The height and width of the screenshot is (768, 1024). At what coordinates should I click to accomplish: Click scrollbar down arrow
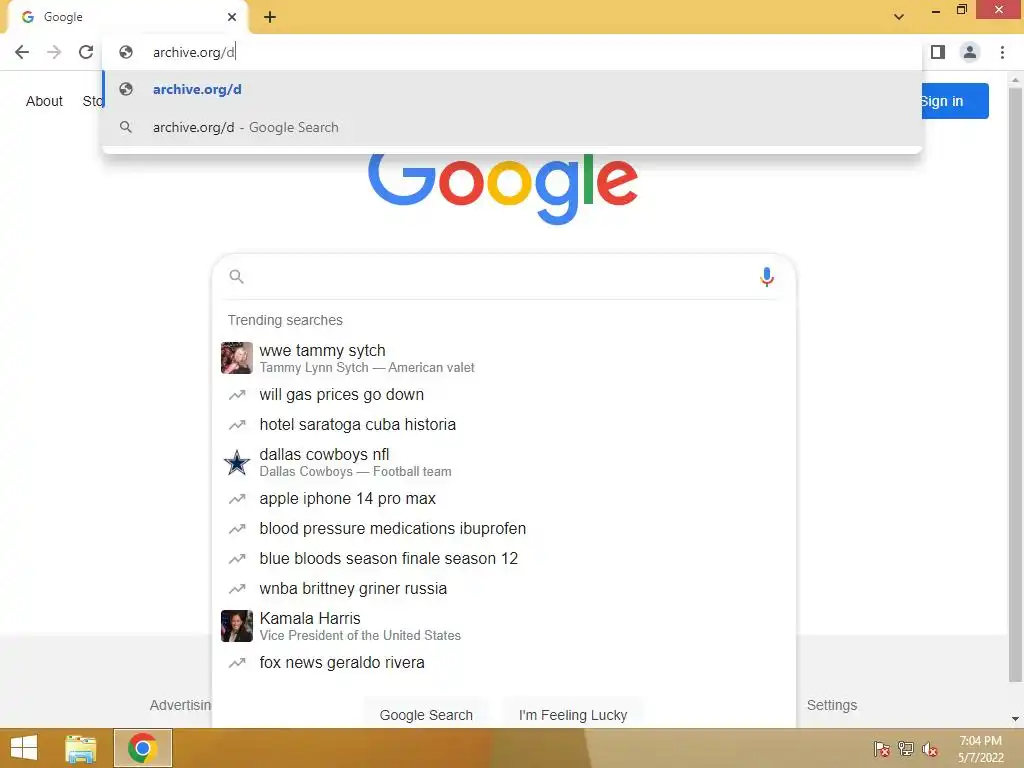(1015, 719)
